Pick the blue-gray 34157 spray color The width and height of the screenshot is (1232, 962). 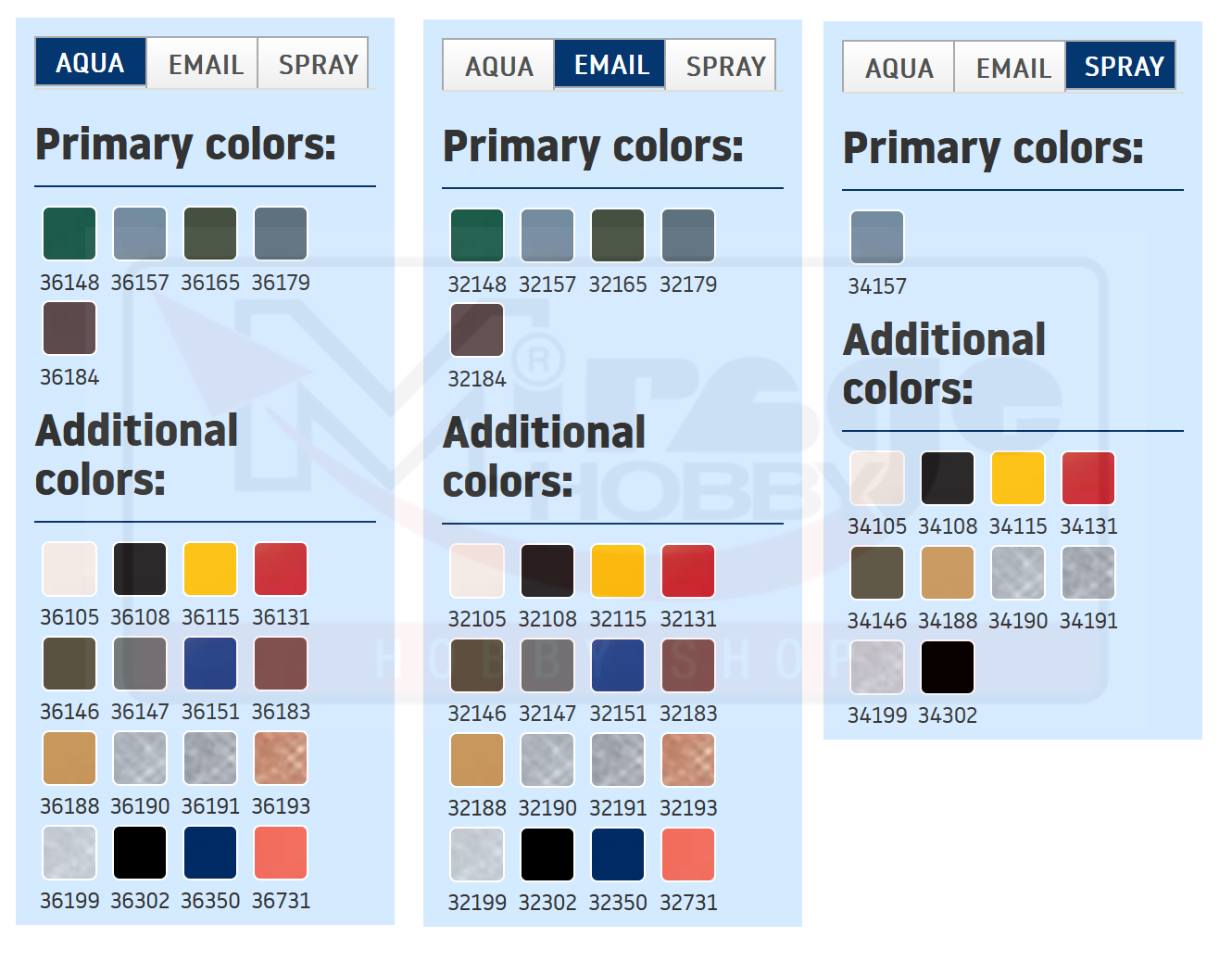877,237
